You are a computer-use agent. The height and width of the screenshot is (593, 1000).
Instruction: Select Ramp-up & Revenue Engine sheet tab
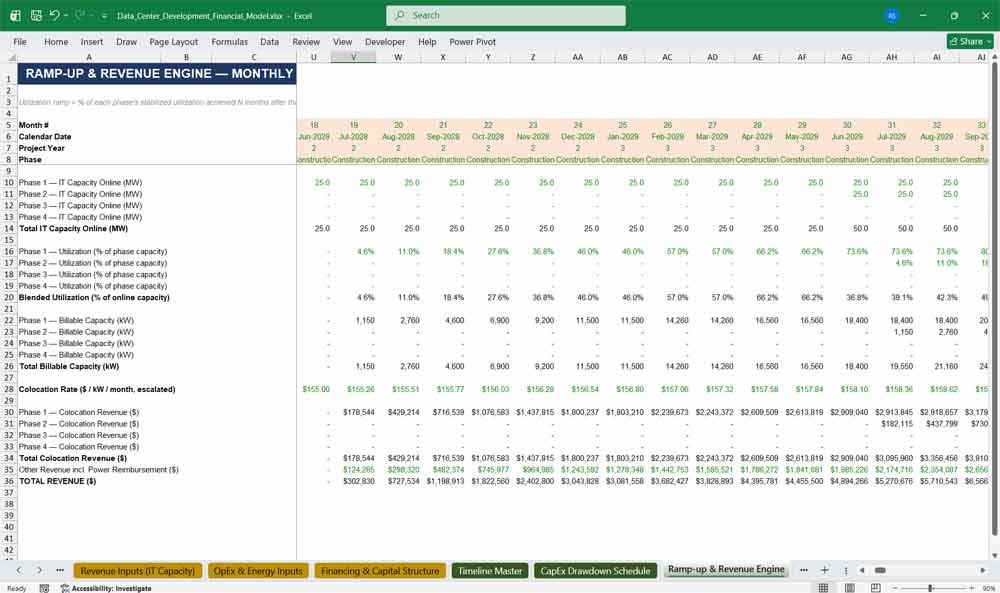726,569
